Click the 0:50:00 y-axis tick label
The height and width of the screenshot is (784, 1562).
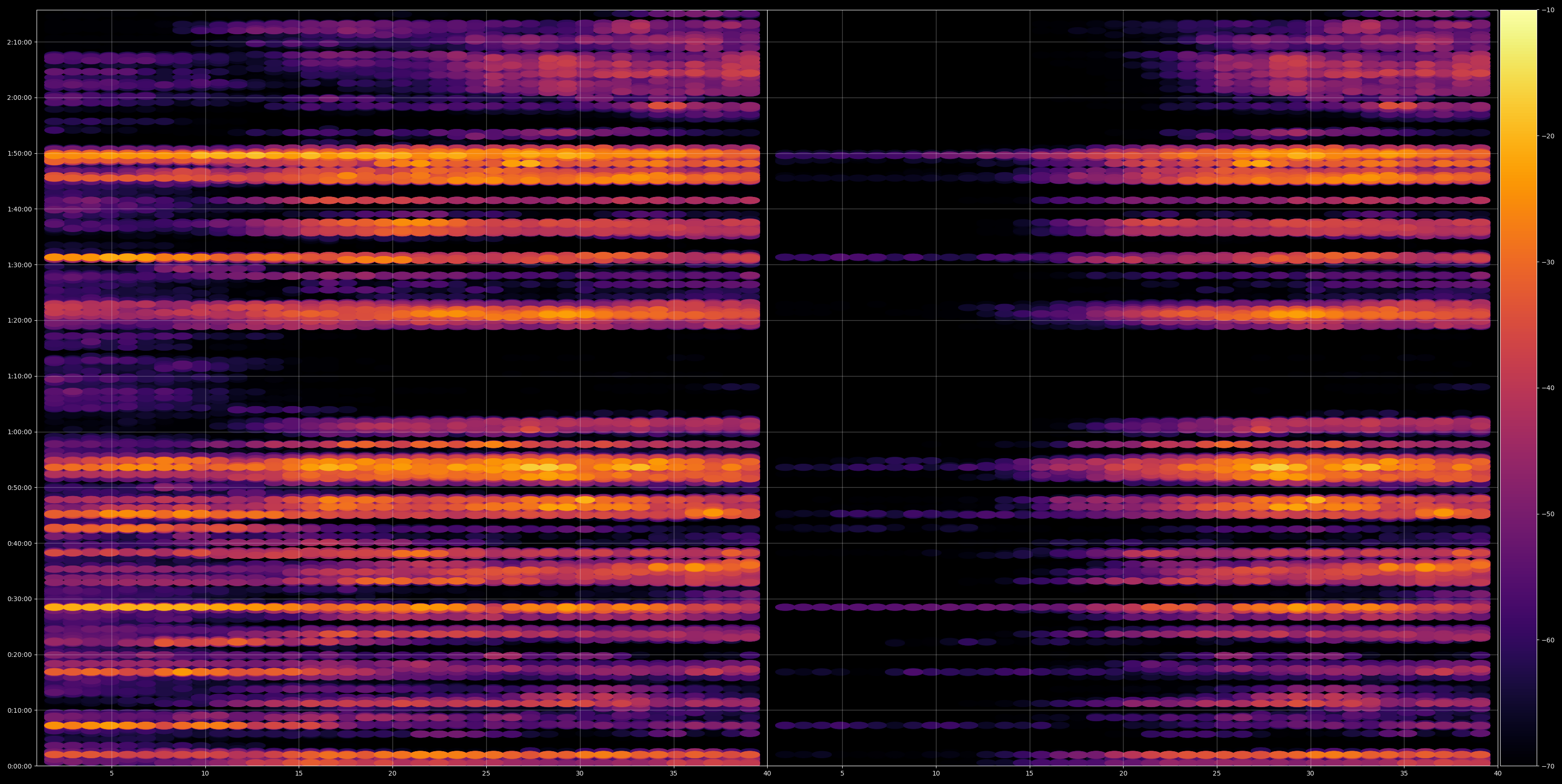[x=20, y=488]
